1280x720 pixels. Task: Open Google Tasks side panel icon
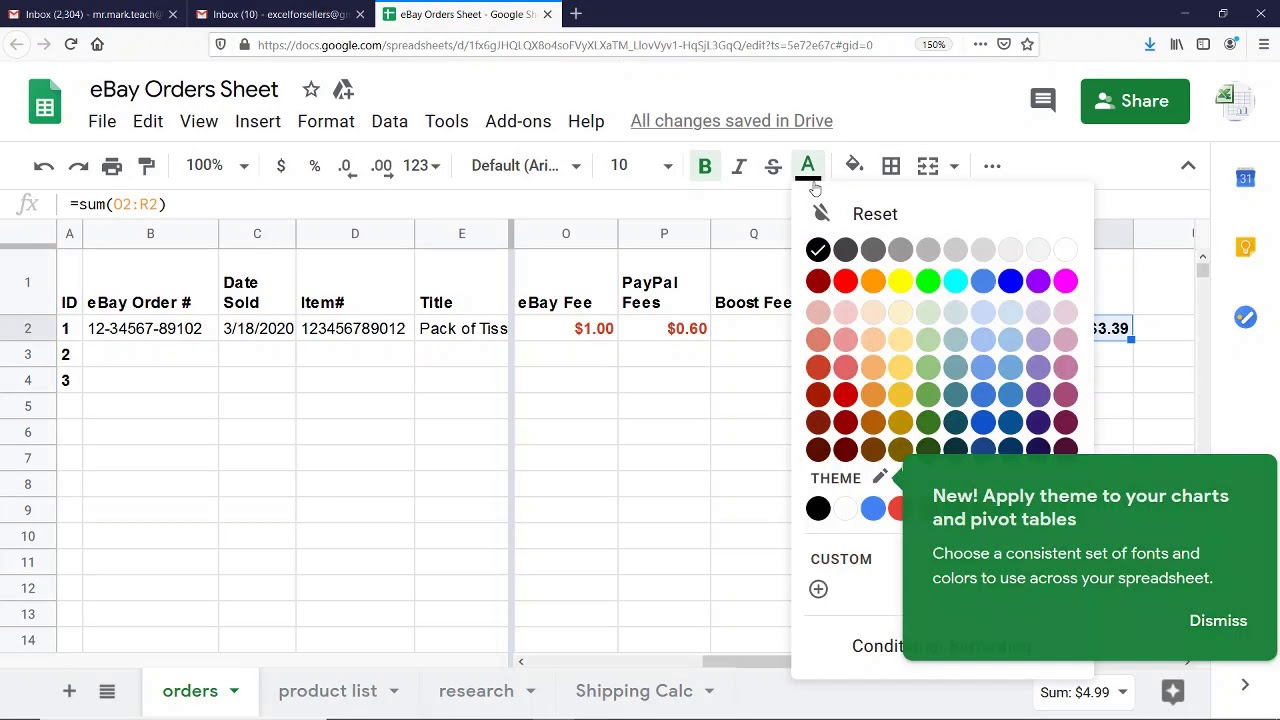(x=1245, y=317)
